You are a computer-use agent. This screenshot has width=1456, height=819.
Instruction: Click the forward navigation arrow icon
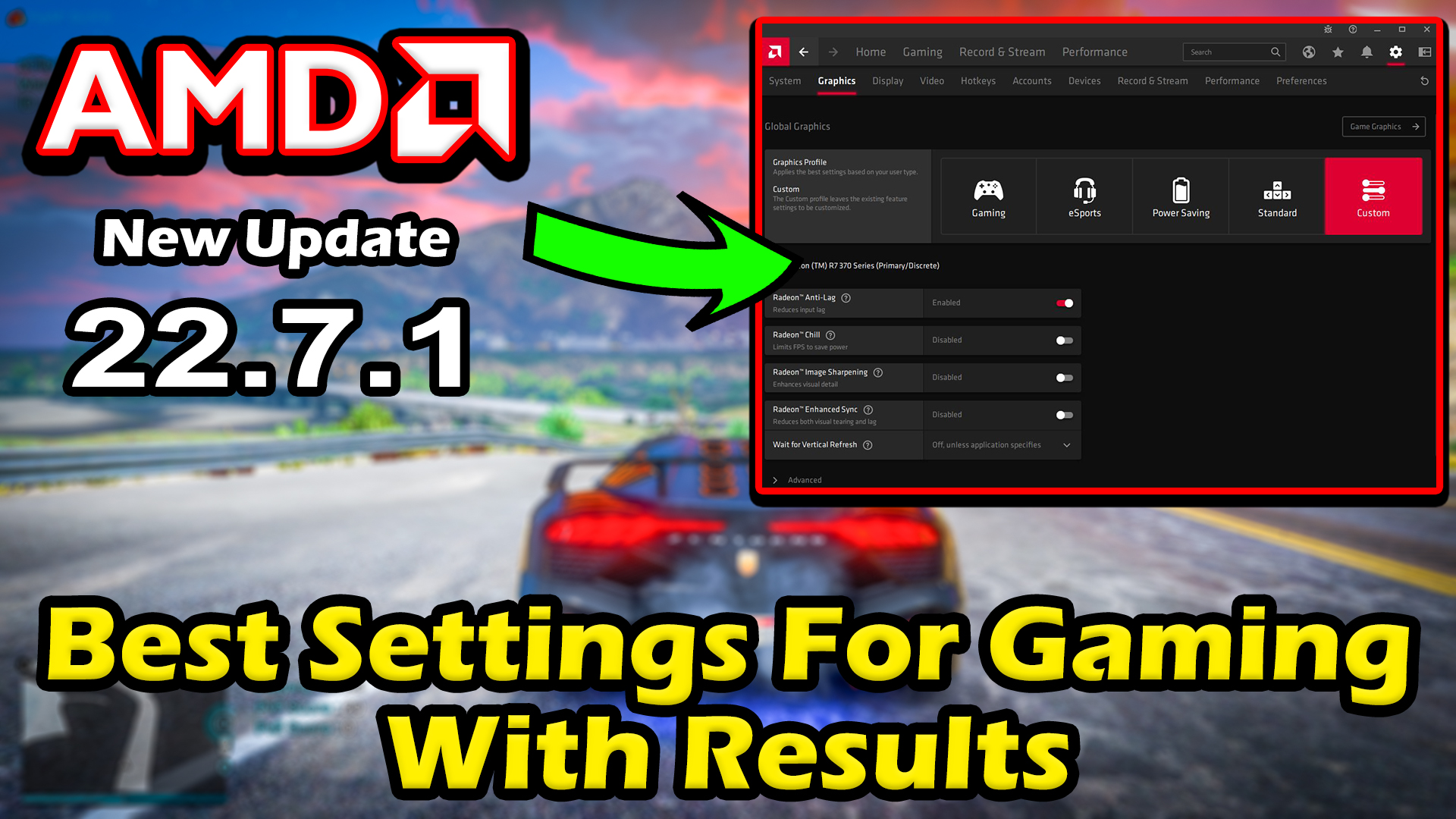coord(832,52)
